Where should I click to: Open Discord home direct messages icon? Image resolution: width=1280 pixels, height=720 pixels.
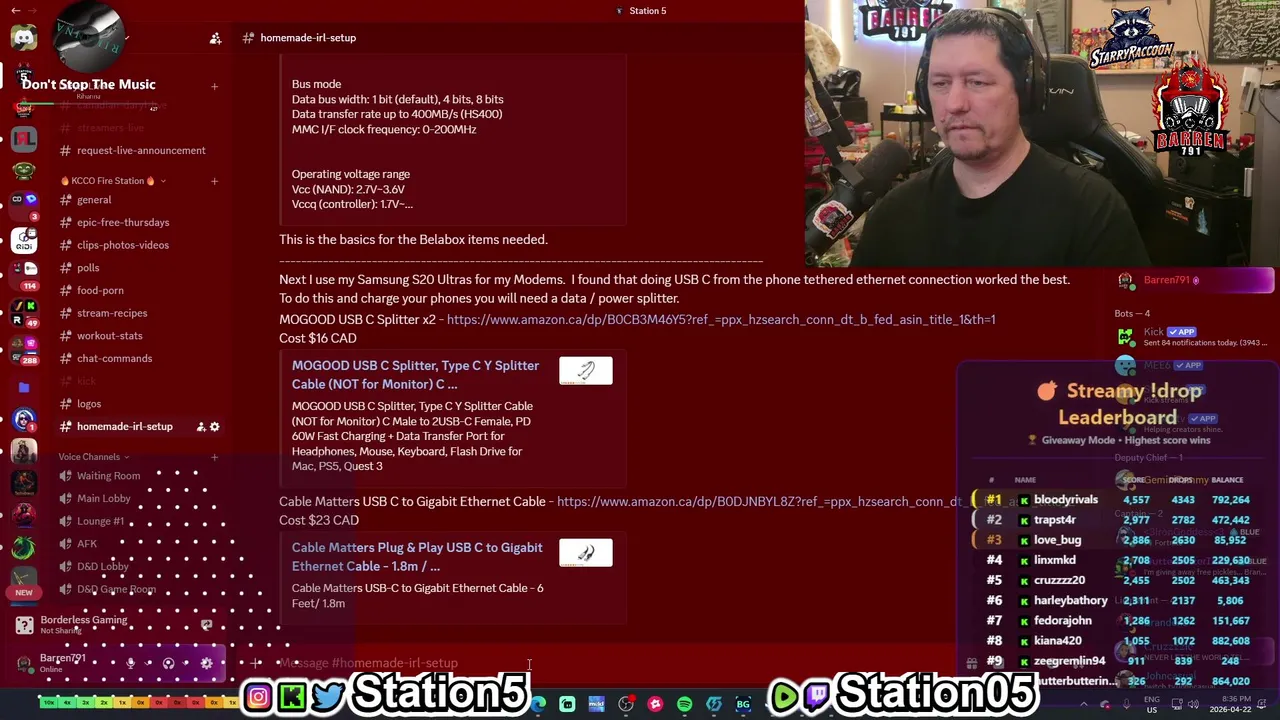click(x=24, y=37)
